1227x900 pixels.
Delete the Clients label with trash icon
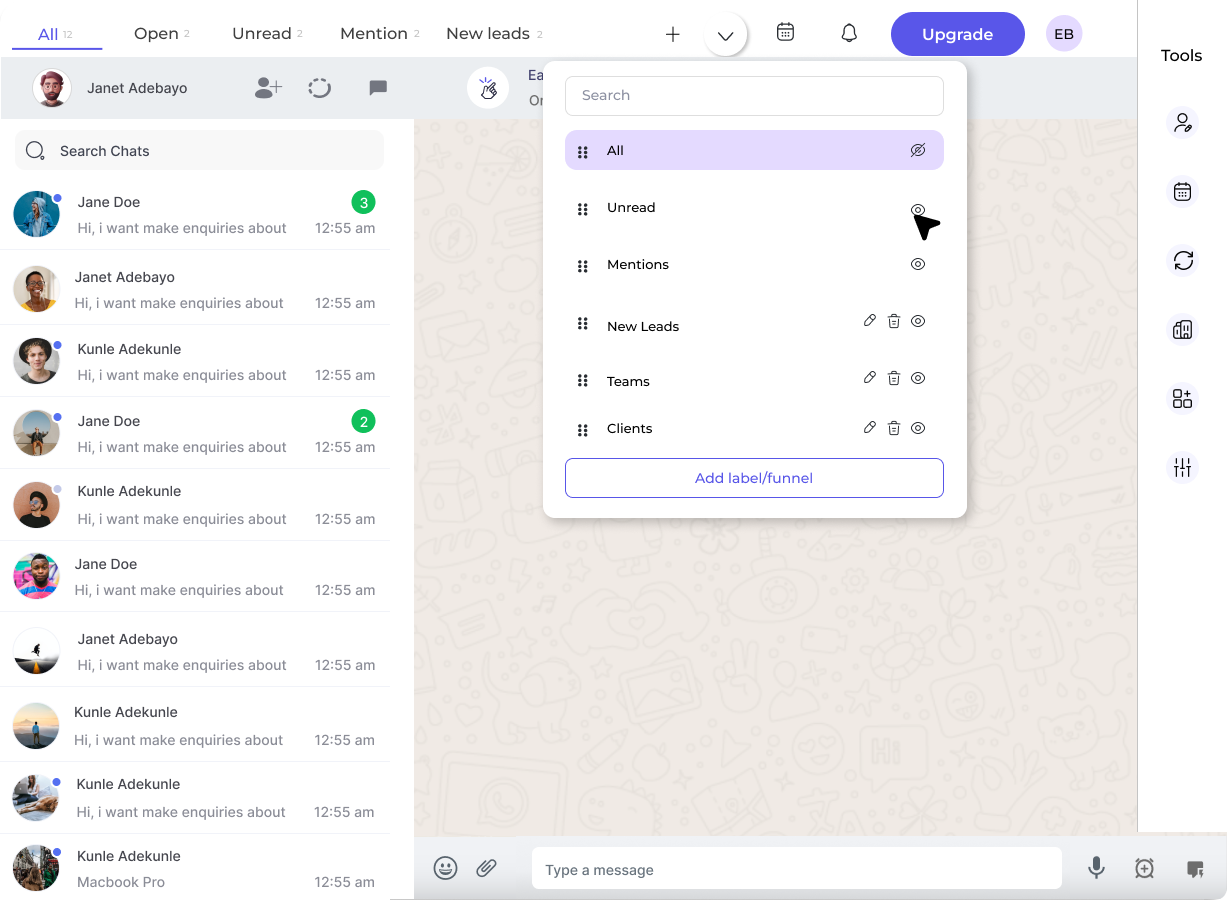[894, 428]
